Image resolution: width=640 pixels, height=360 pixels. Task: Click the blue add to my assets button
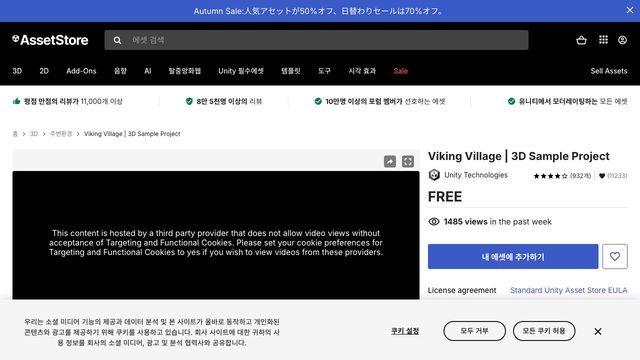point(513,256)
